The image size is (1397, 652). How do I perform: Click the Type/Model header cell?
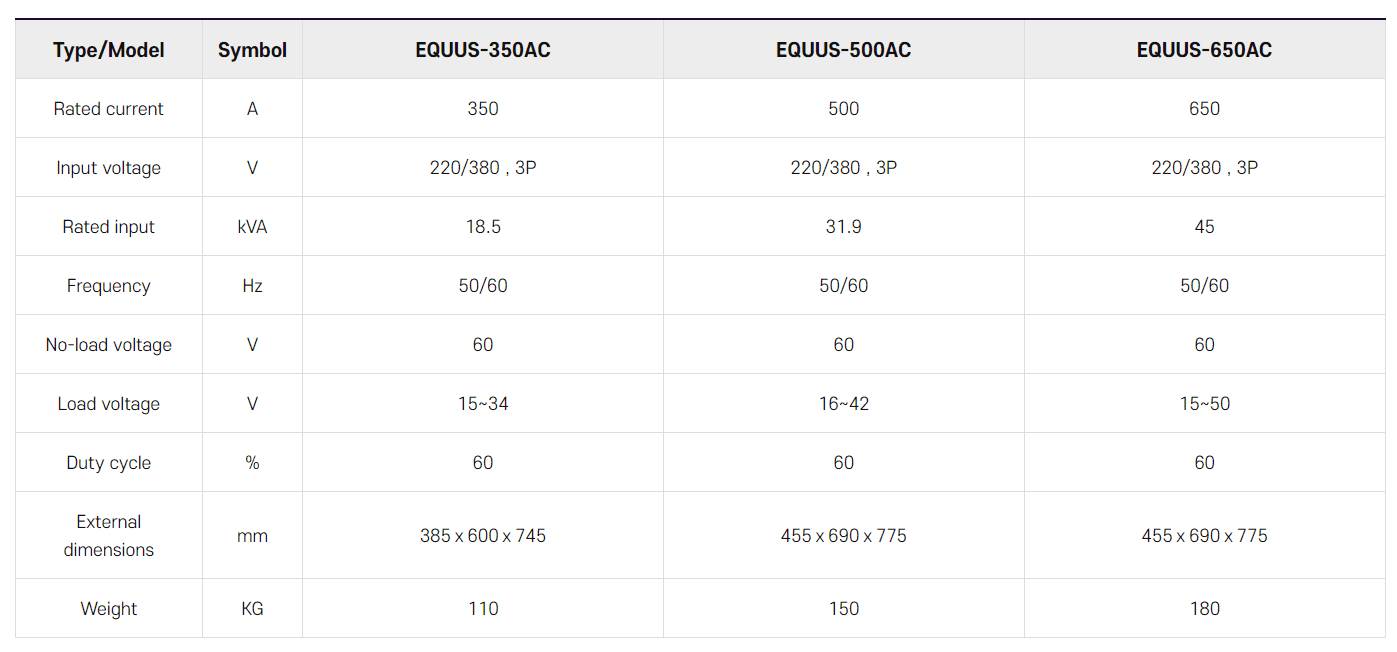[109, 50]
